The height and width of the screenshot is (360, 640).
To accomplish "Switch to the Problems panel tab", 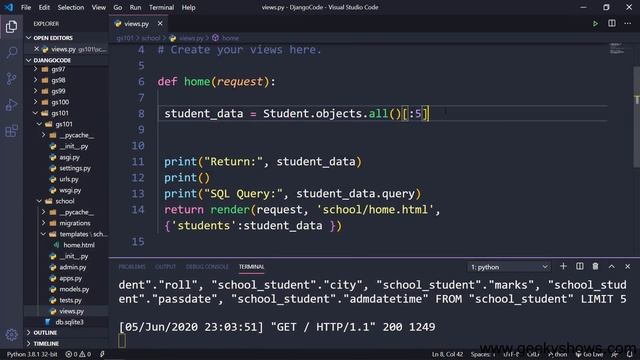I will (x=132, y=267).
